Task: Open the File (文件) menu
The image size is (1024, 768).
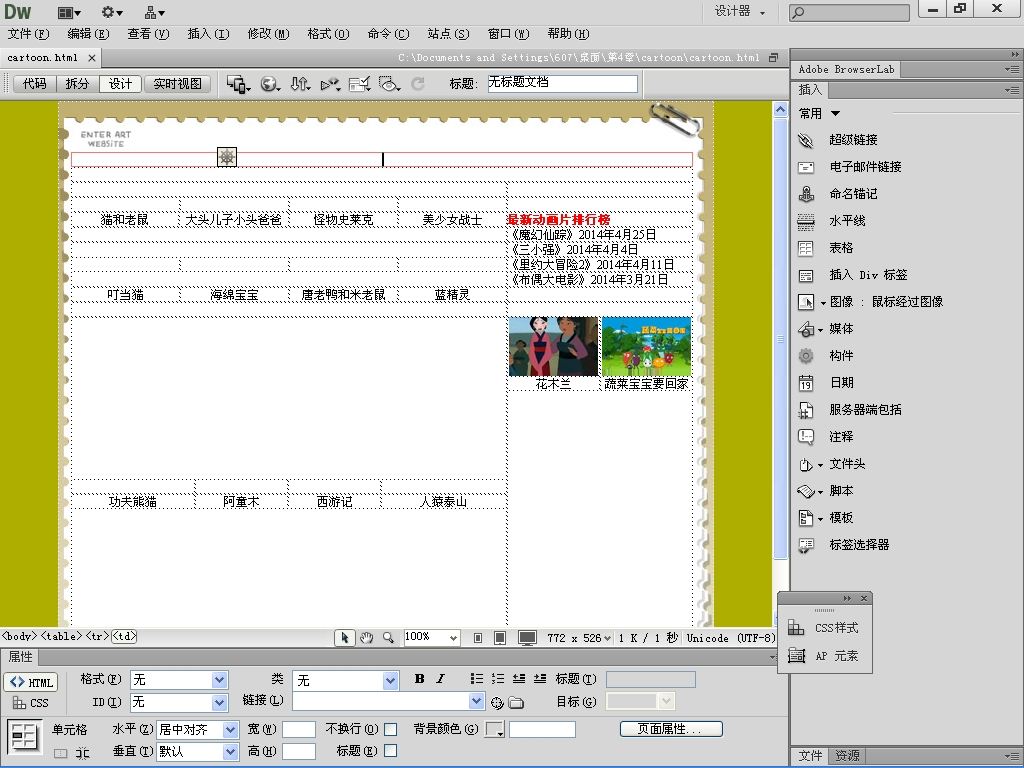Action: 28,34
